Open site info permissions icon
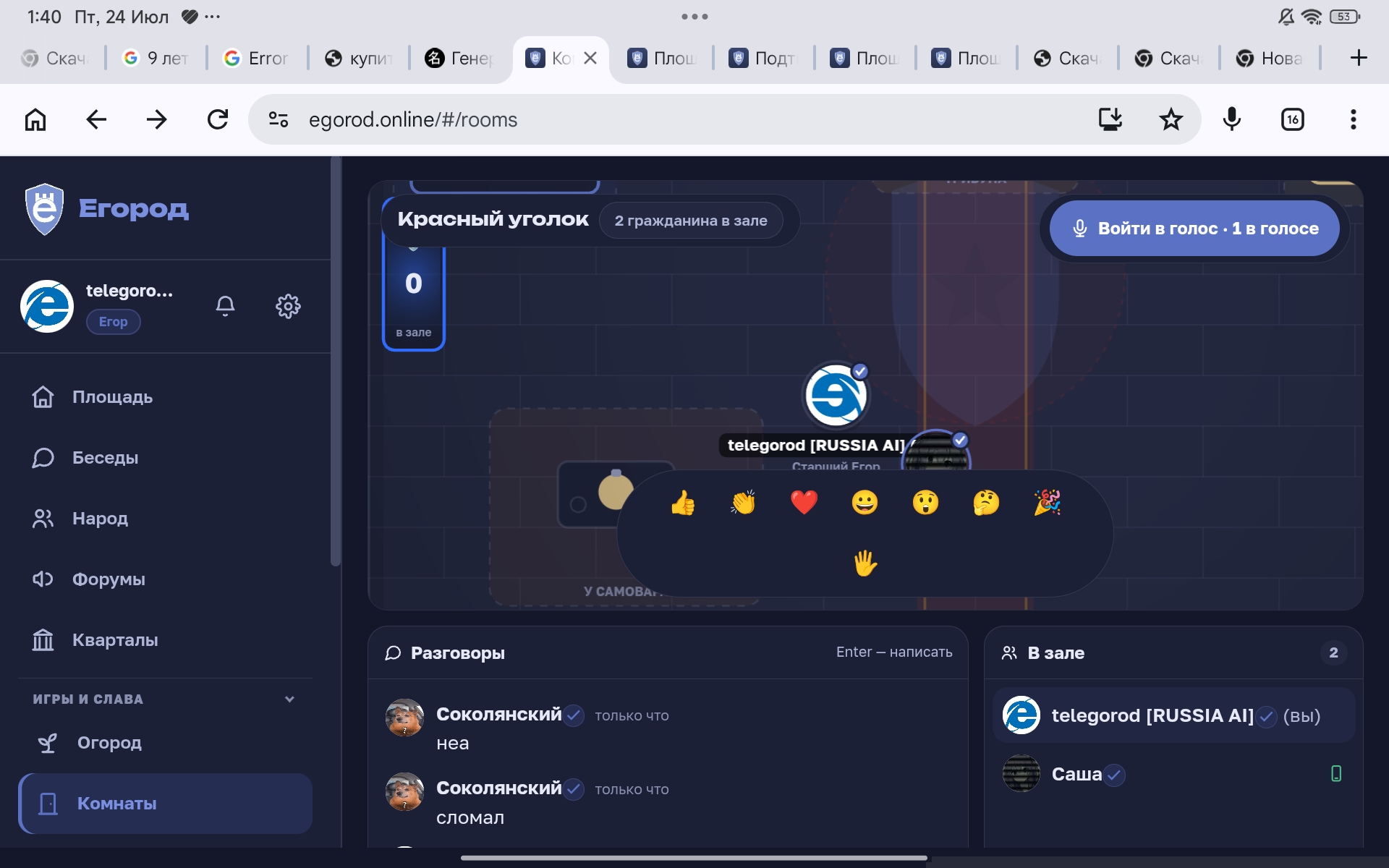This screenshot has width=1389, height=868. click(x=279, y=119)
